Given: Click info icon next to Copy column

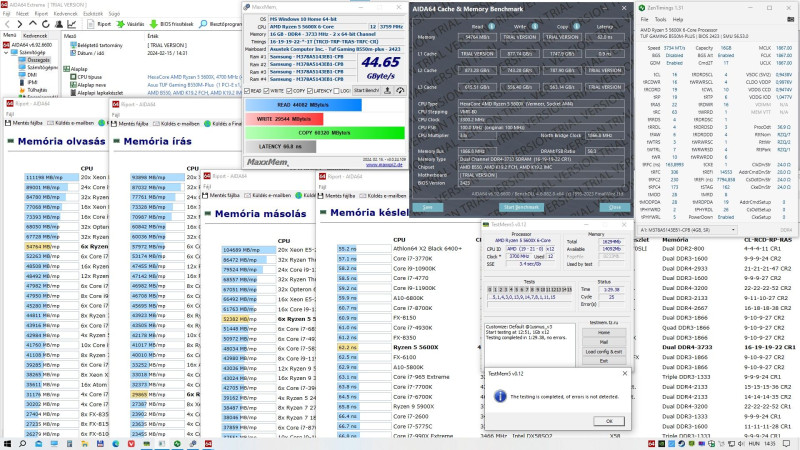Looking at the screenshot, I should pos(577,27).
